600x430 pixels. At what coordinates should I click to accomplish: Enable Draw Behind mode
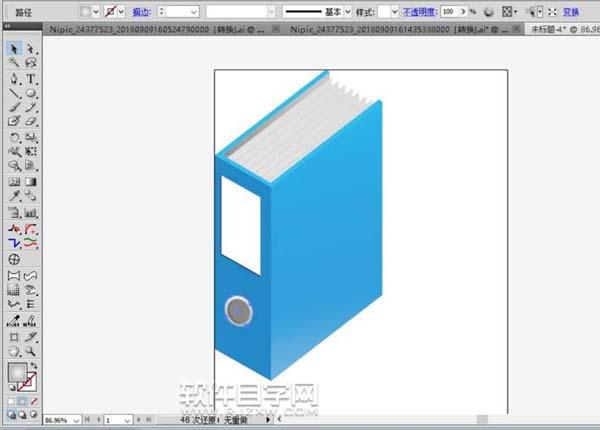[23, 414]
